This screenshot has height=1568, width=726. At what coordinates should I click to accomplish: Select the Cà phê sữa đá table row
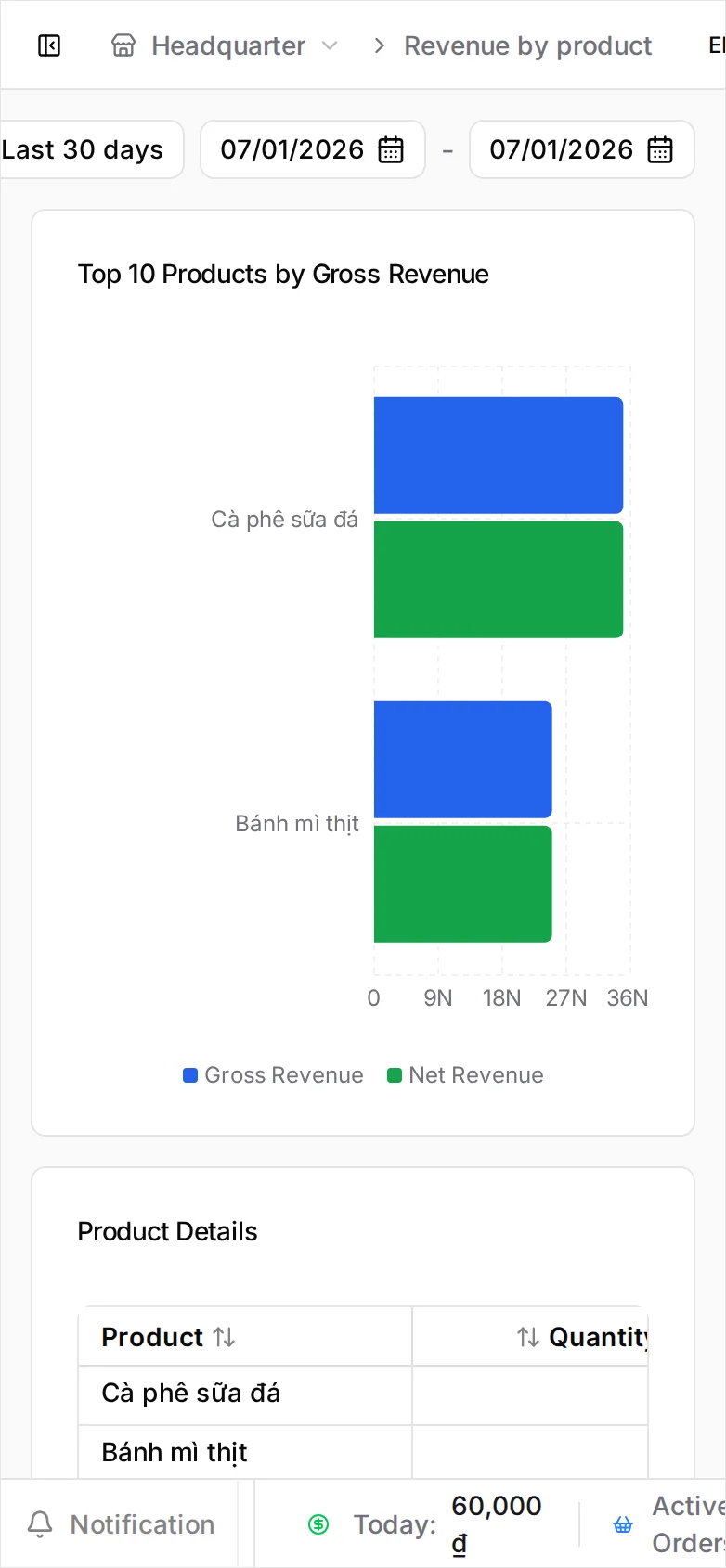363,1394
